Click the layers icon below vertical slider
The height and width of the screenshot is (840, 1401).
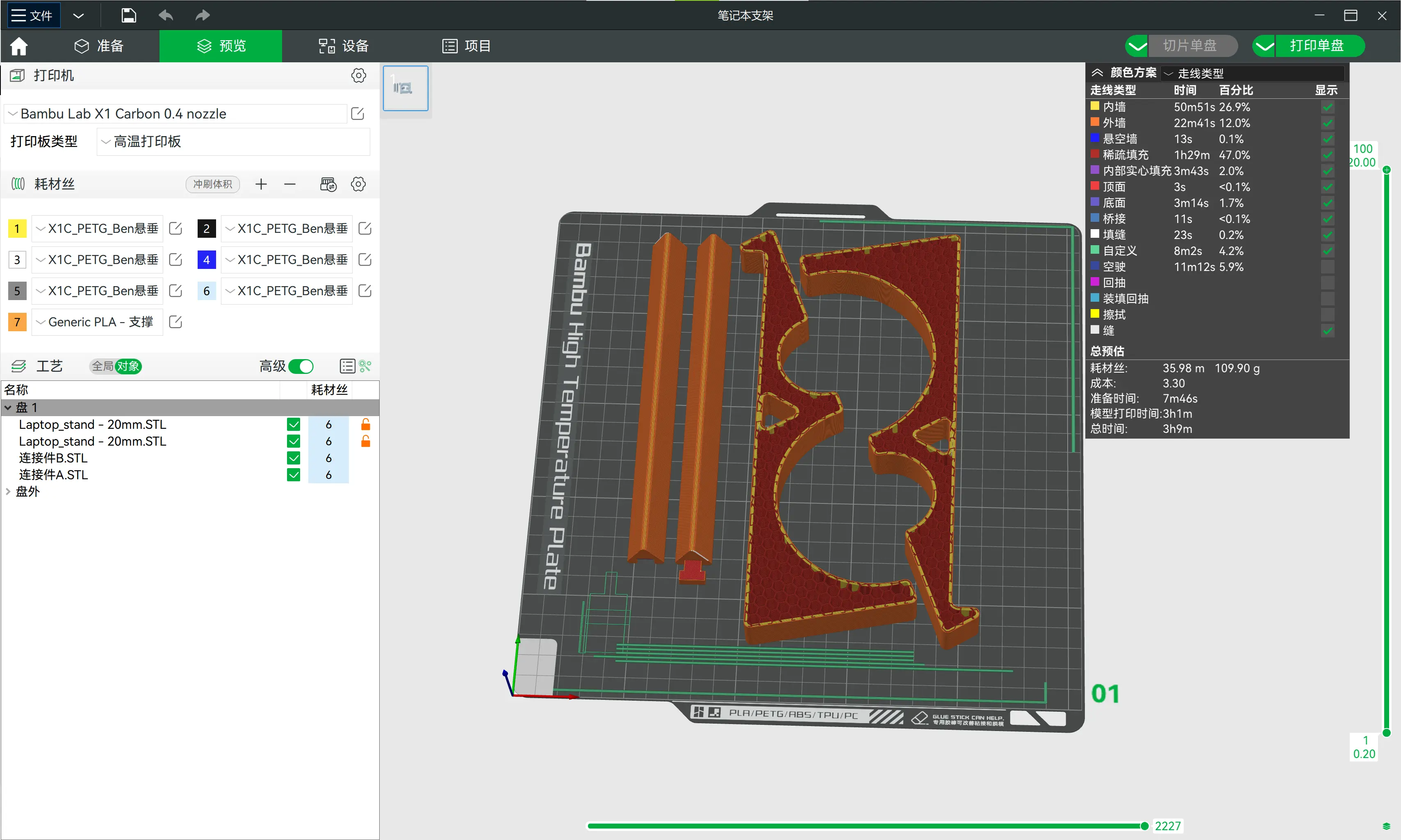coord(1386,826)
